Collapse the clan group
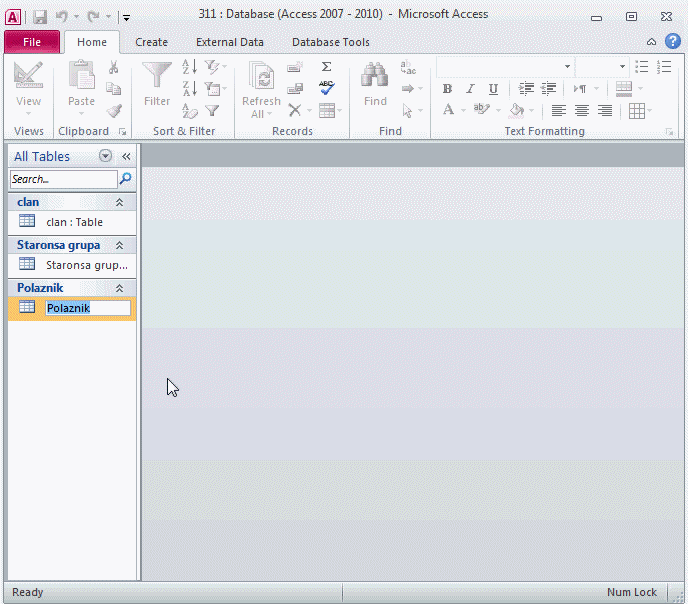This screenshot has height=604, width=688. 120,202
